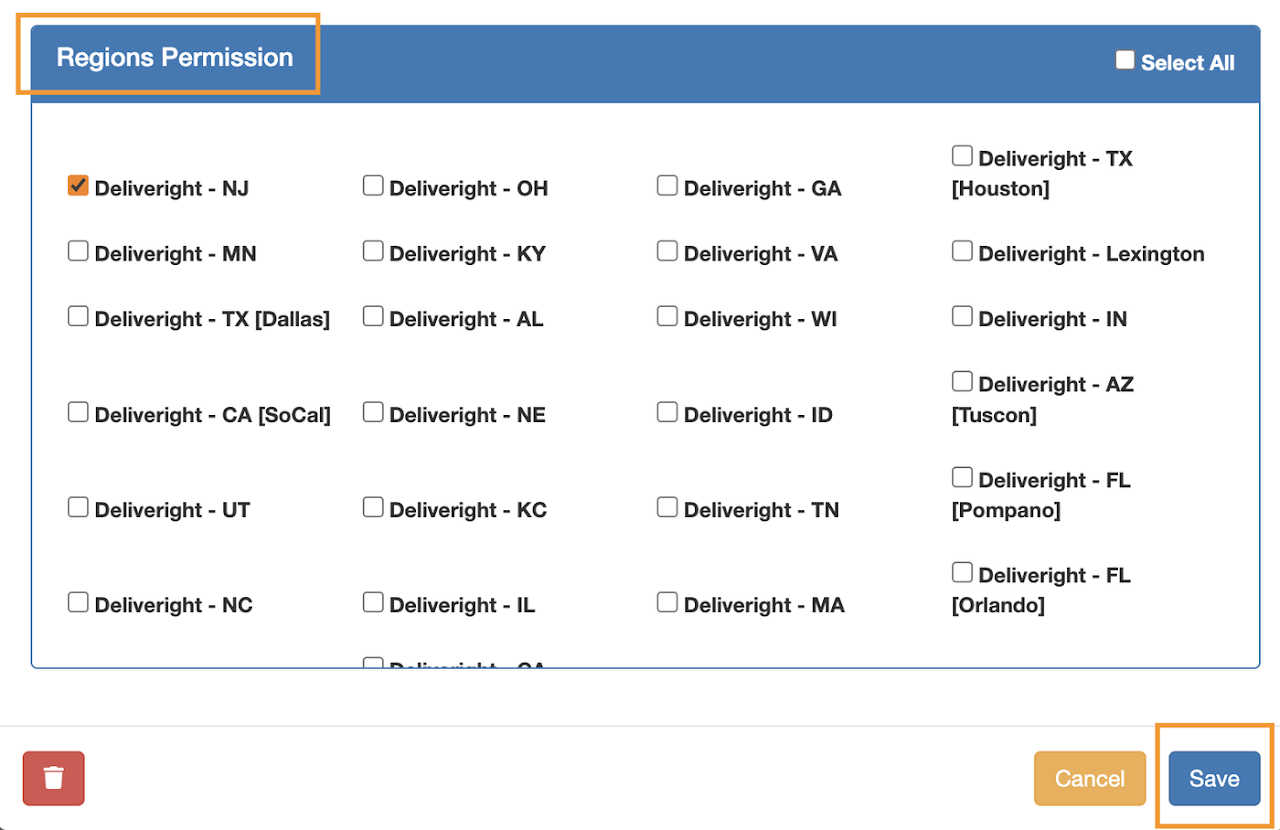The height and width of the screenshot is (830, 1280).
Task: Click the red trash delete icon
Action: [x=54, y=778]
